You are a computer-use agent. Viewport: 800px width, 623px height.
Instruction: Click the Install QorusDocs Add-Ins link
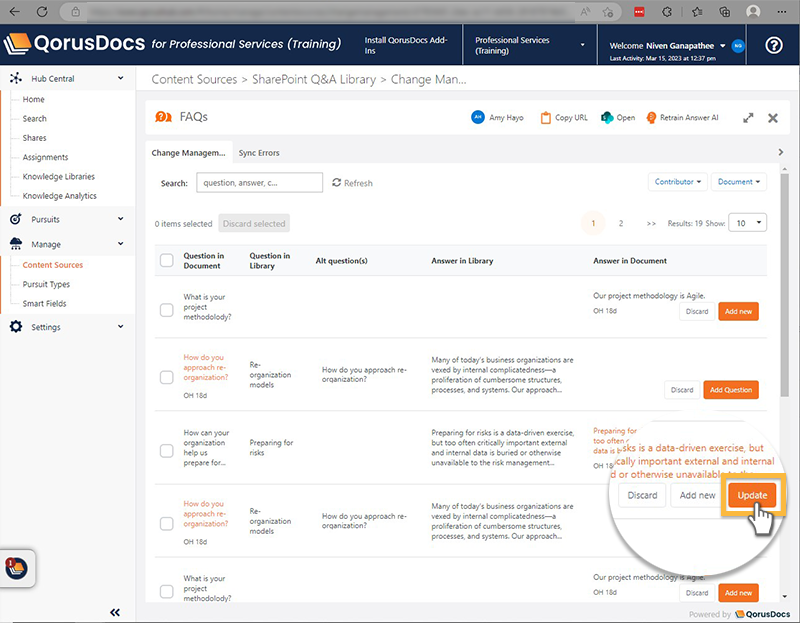(x=406, y=45)
